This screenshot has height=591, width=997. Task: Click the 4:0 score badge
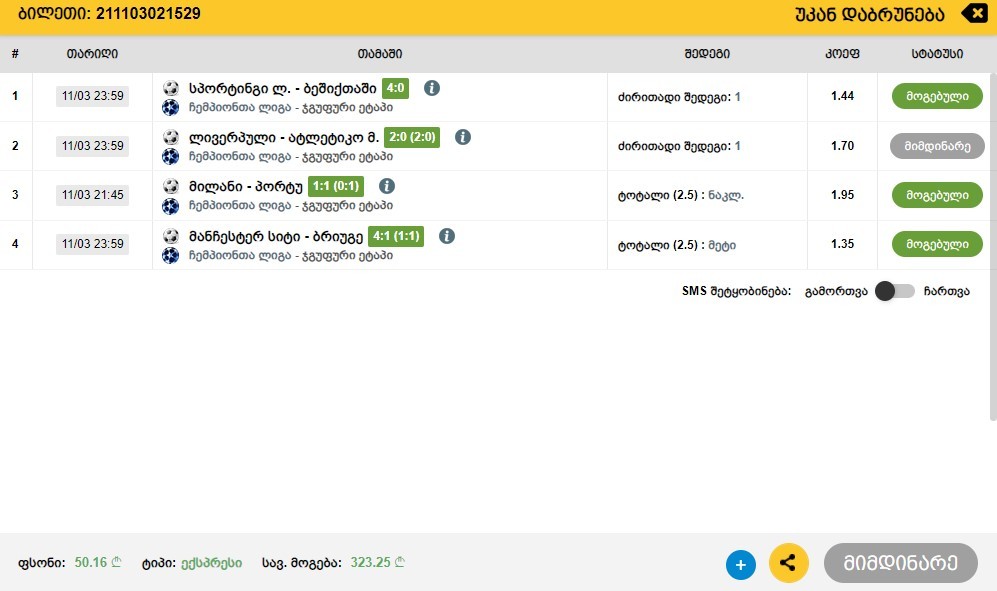[395, 88]
